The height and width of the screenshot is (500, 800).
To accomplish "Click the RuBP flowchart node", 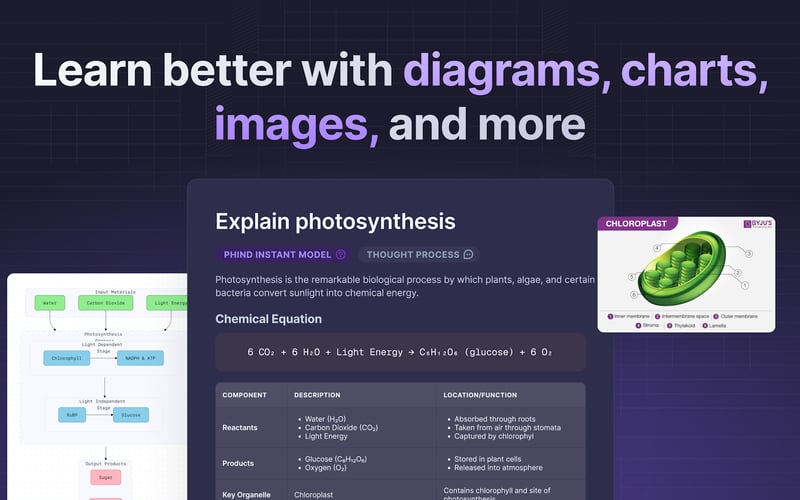I will tap(72, 415).
